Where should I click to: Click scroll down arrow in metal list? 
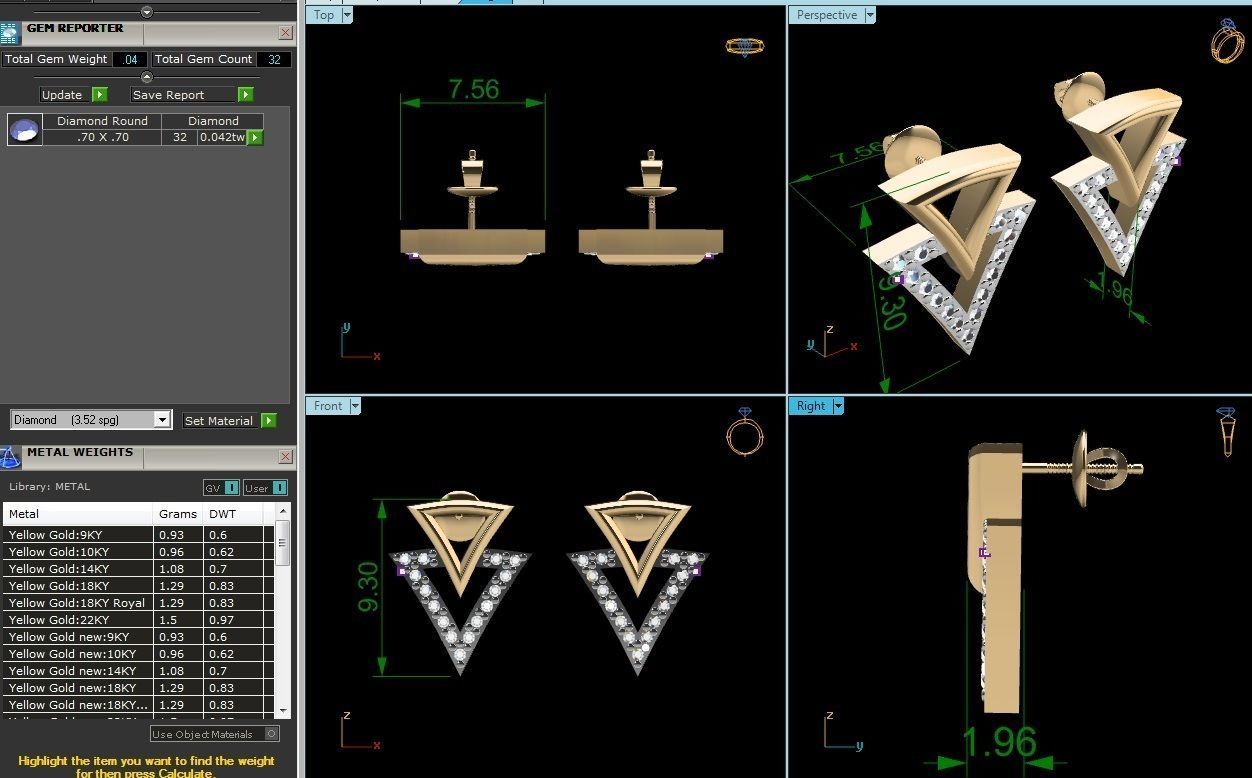coord(283,709)
